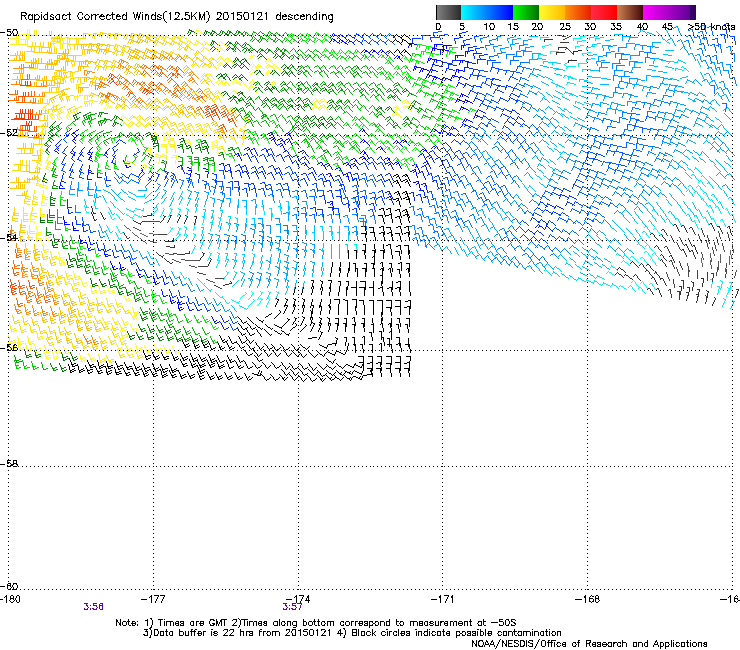Click the '-54' latitude axis label
Screen dimensions: 740x650
tap(9, 237)
